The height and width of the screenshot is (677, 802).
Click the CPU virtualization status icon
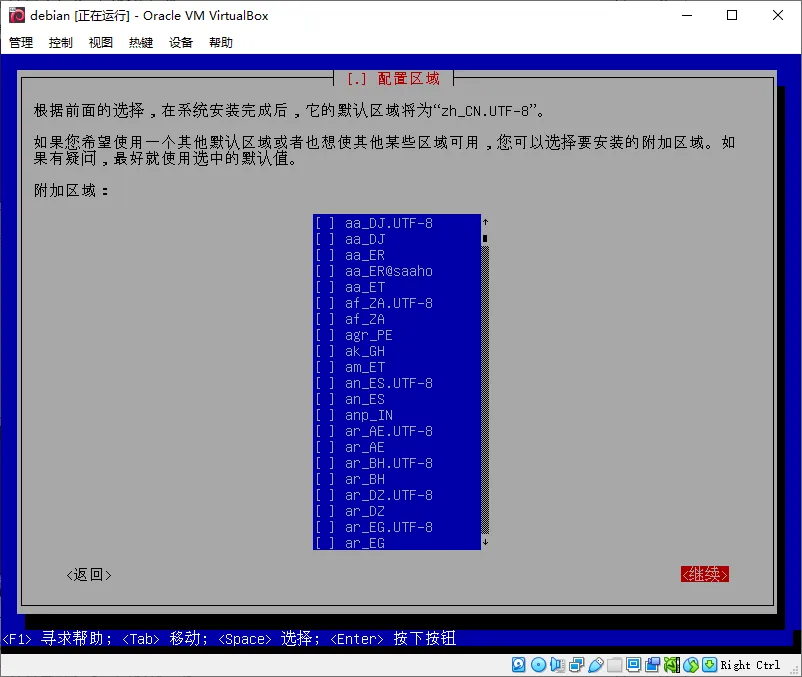(x=672, y=665)
